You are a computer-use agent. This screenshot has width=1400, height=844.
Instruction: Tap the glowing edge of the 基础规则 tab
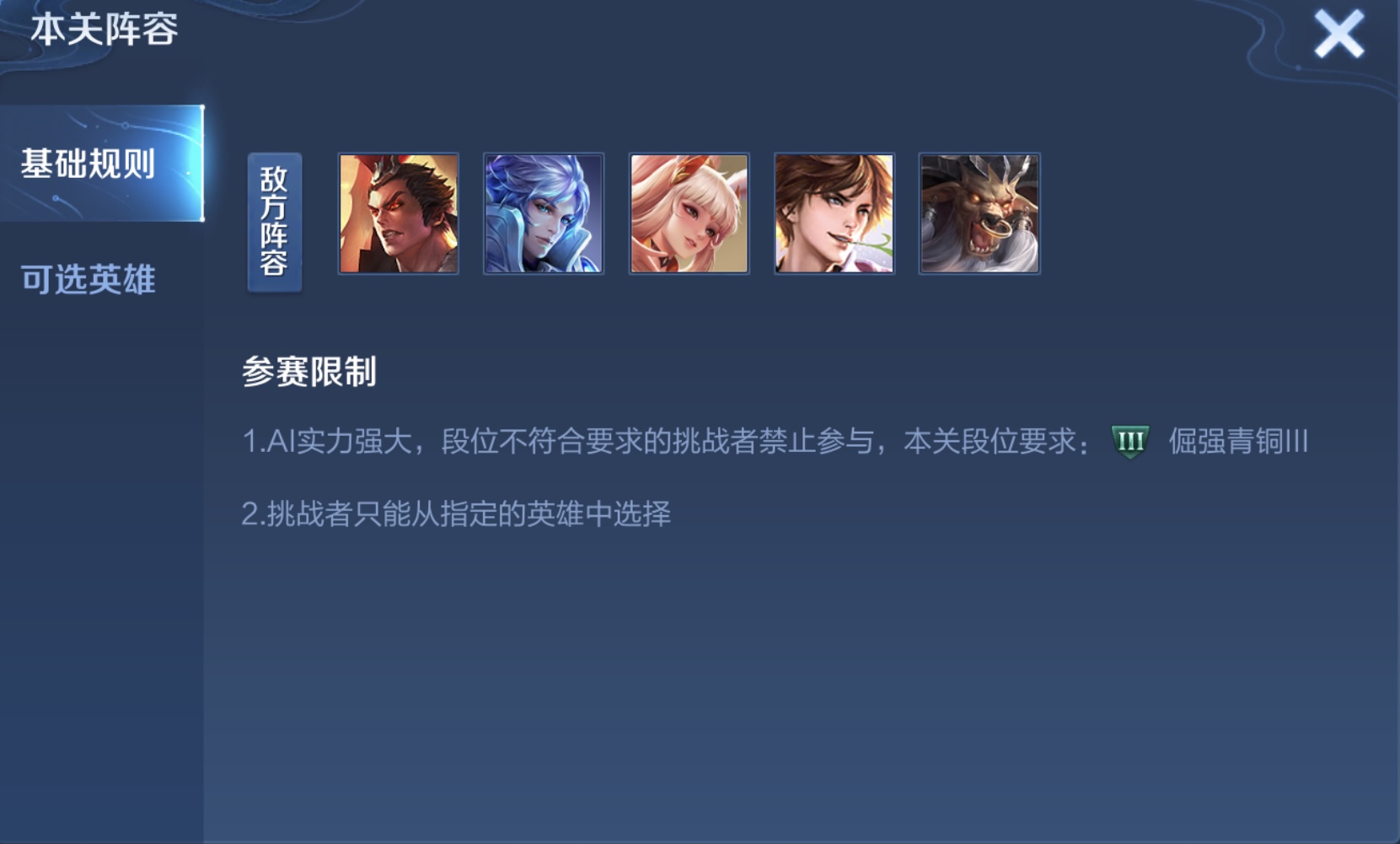(x=201, y=164)
